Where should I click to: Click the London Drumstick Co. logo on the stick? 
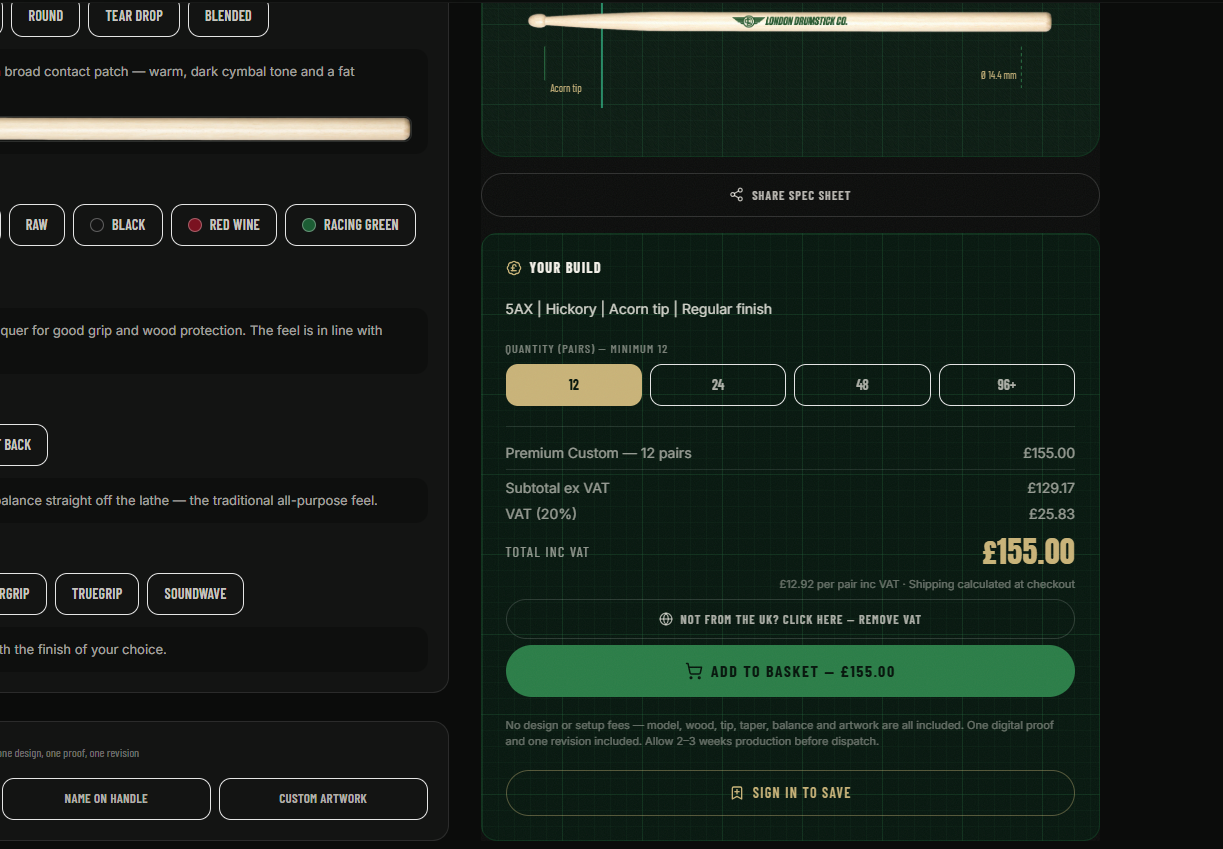coord(790,21)
